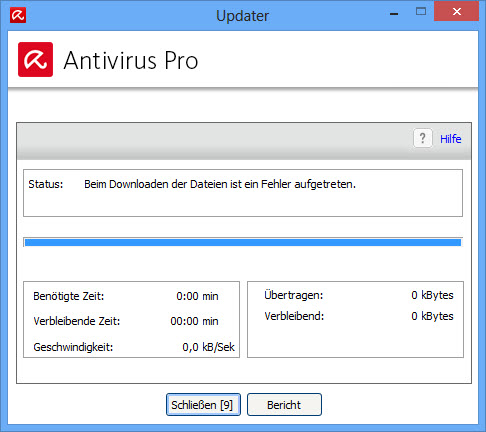Click the 'Antivirus Pro' heading text
Image resolution: width=486 pixels, height=432 pixels.
131,60
